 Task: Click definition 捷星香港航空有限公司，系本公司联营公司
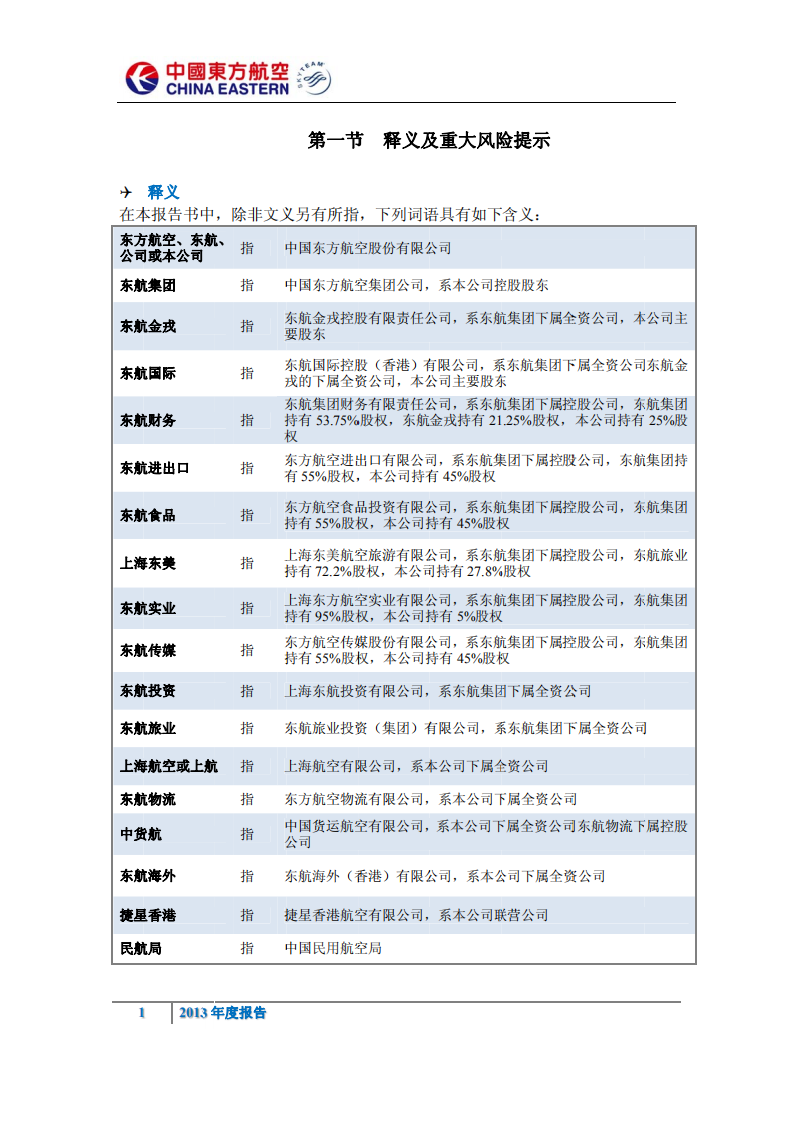pos(417,915)
